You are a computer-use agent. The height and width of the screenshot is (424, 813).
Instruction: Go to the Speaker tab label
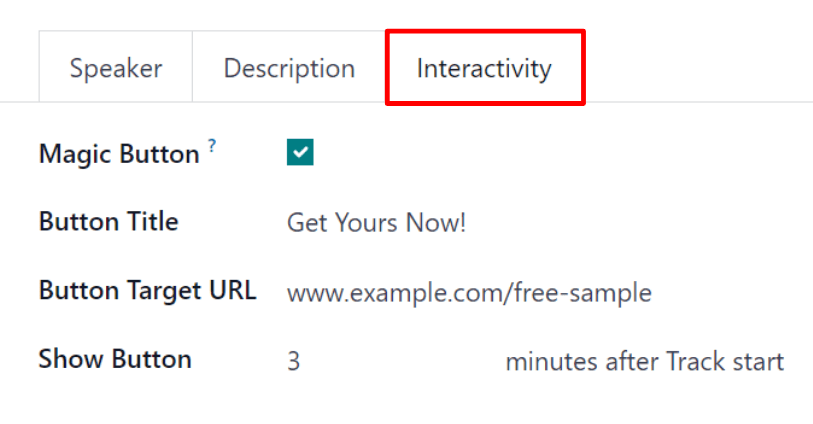(x=116, y=69)
